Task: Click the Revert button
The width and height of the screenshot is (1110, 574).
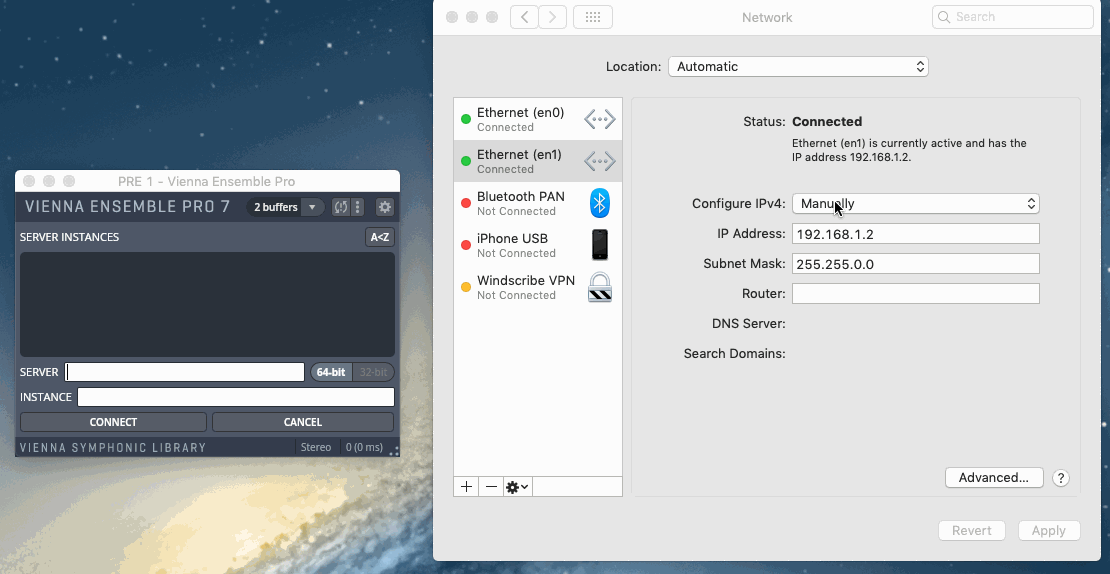Action: pyautogui.click(x=971, y=531)
